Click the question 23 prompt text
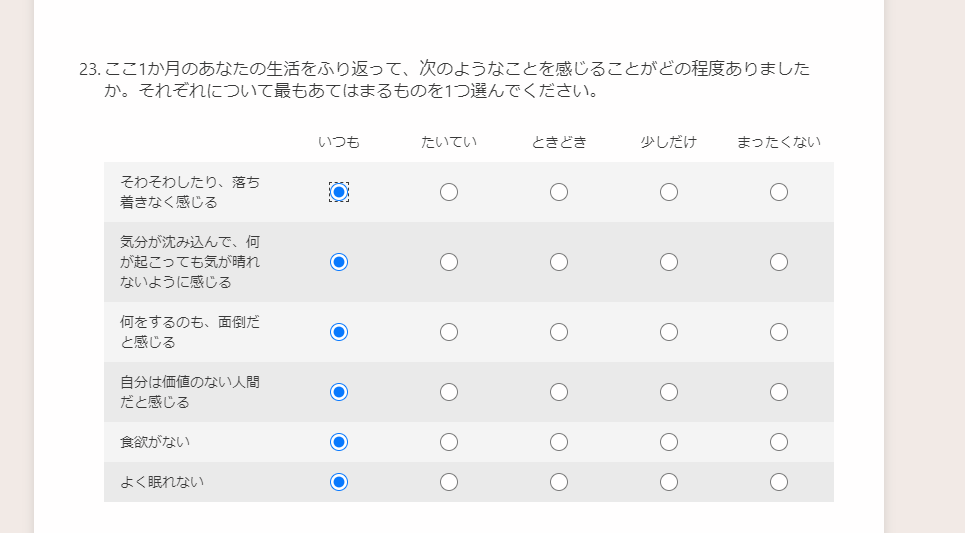Viewport: 965px width, 533px height. pos(456,80)
